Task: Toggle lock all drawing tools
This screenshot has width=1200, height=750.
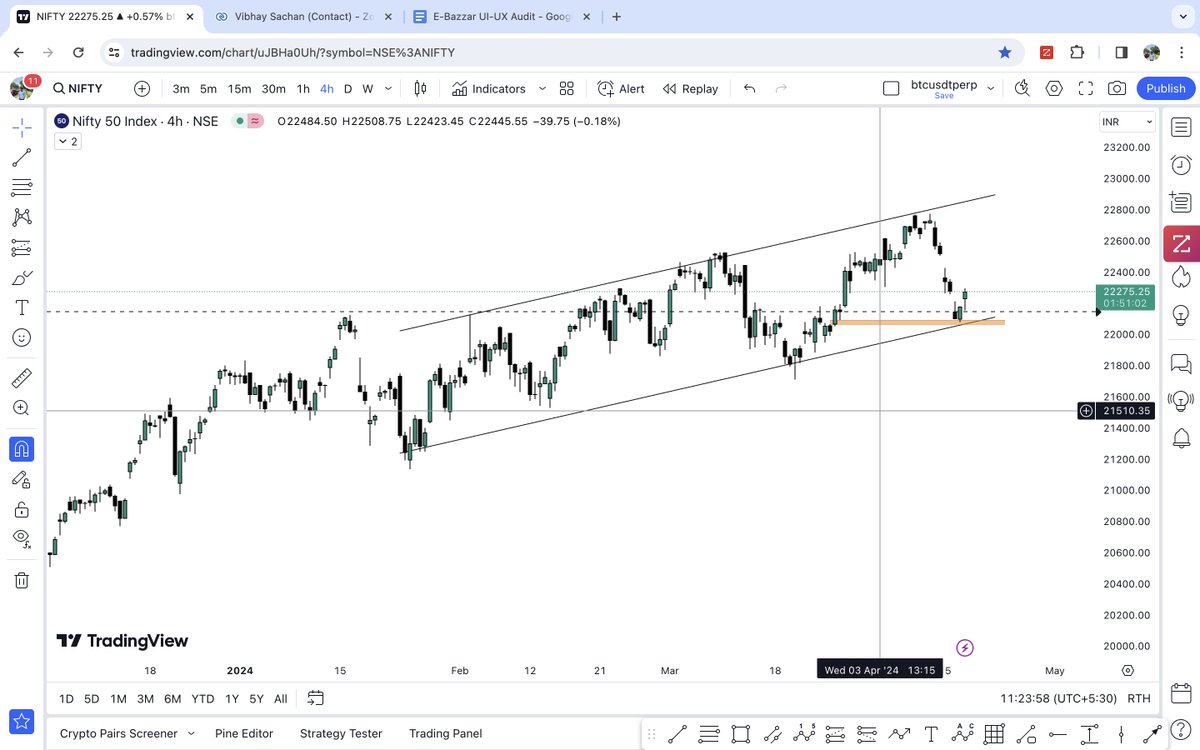Action: [21, 510]
